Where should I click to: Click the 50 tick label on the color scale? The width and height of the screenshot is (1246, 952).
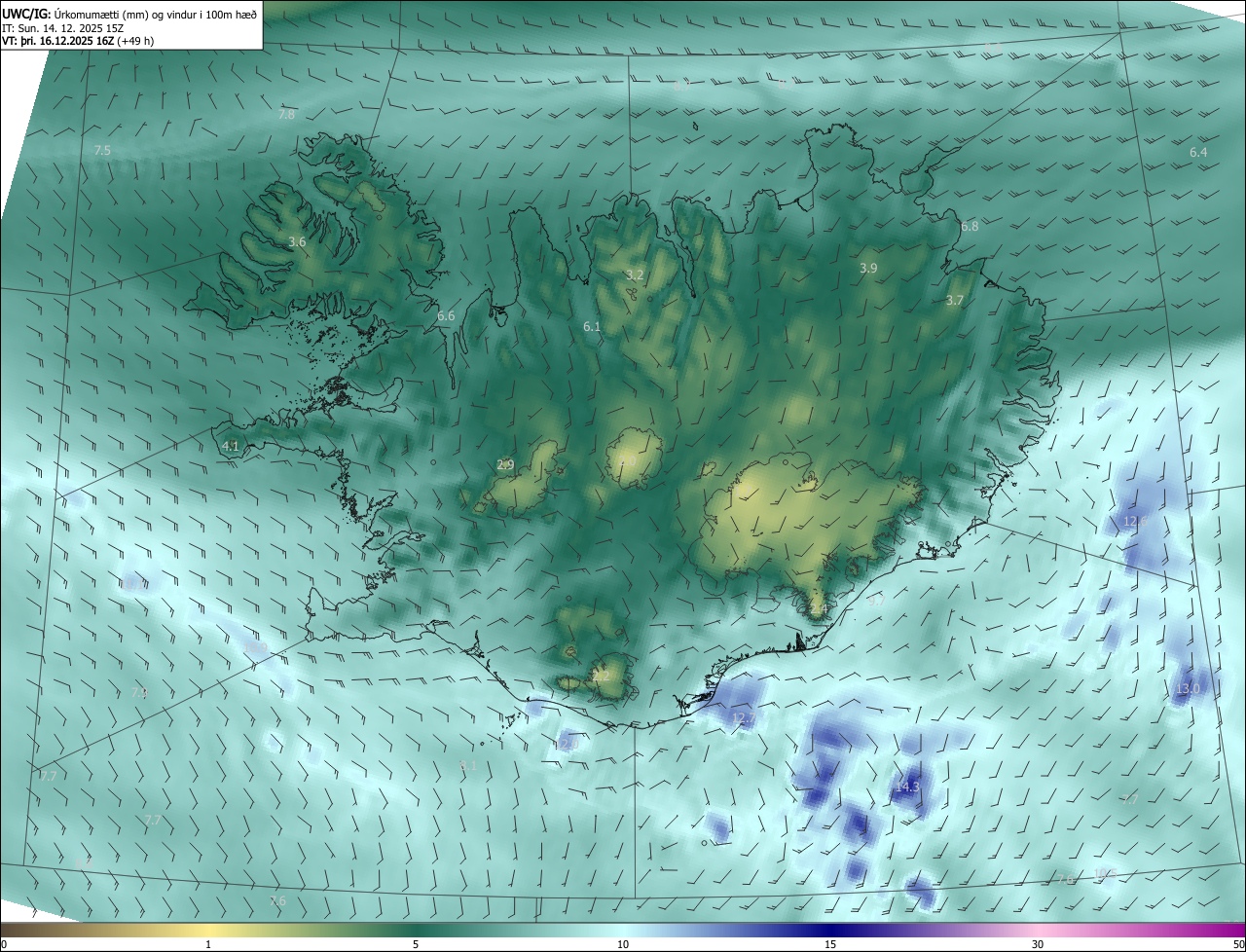(1238, 944)
